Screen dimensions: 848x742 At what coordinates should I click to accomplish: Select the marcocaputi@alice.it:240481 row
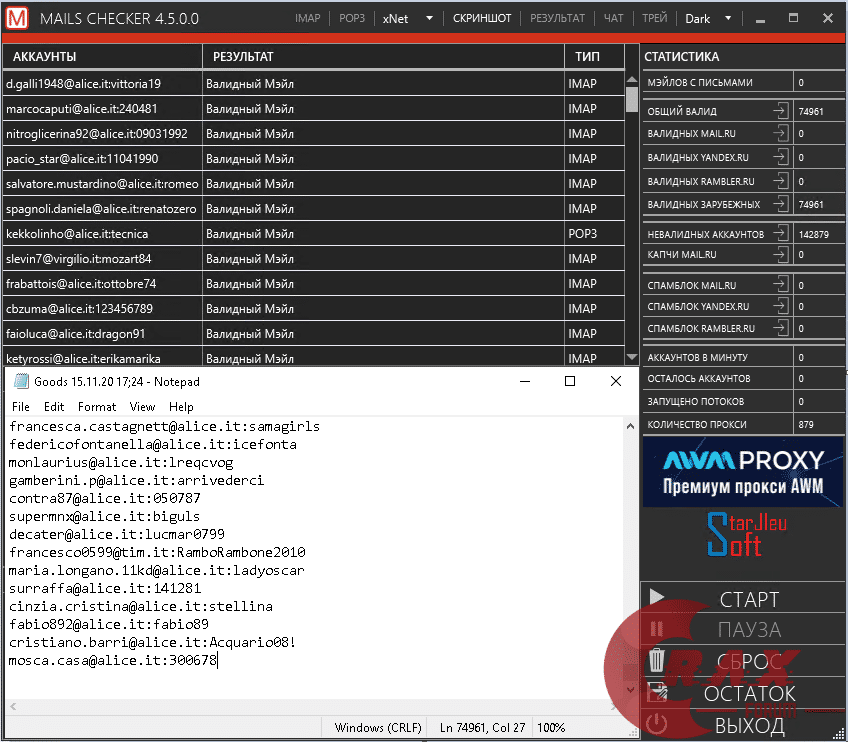pos(314,108)
